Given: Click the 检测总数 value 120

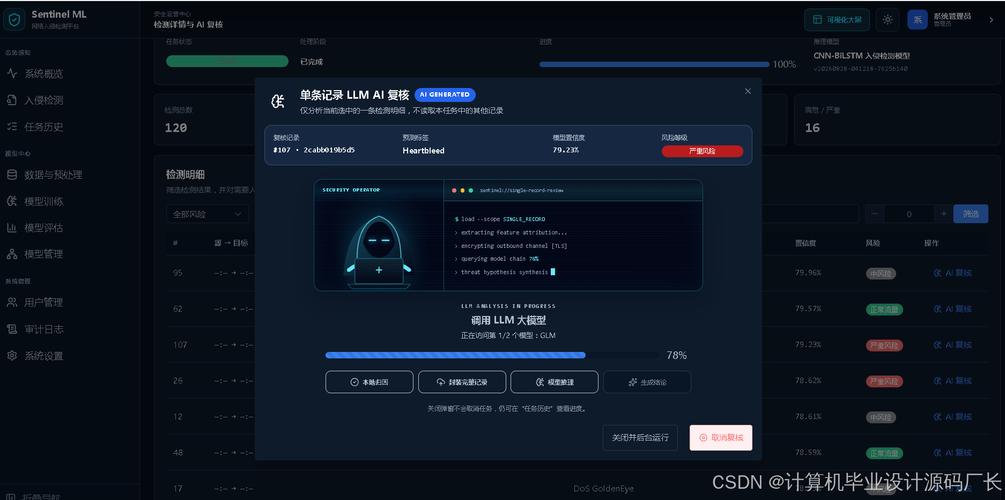Looking at the screenshot, I should click(x=176, y=128).
